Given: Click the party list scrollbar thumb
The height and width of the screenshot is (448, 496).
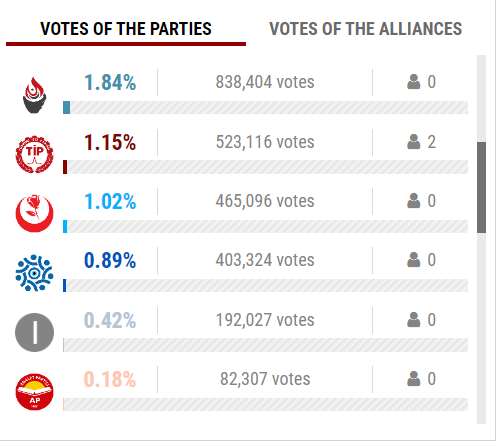Looking at the screenshot, I should pyautogui.click(x=481, y=187).
